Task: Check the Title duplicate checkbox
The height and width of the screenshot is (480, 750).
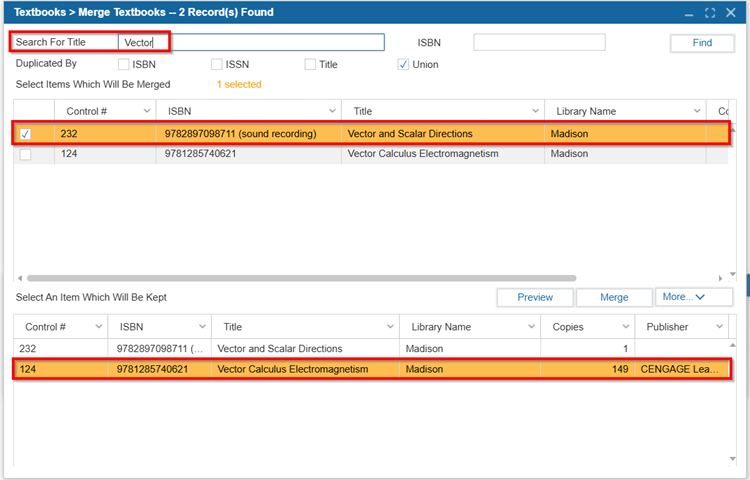Action: [x=310, y=64]
